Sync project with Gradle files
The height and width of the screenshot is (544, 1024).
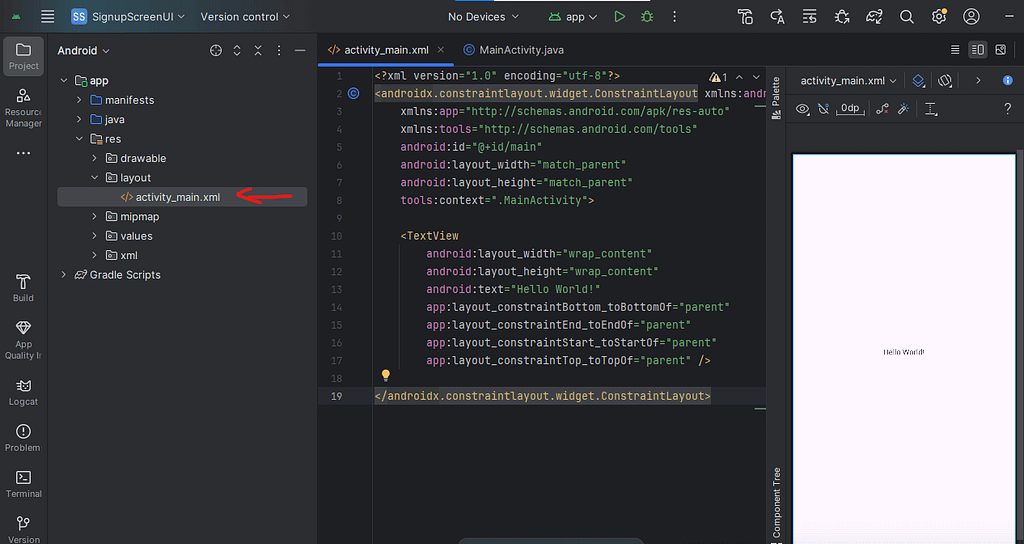pyautogui.click(x=874, y=17)
